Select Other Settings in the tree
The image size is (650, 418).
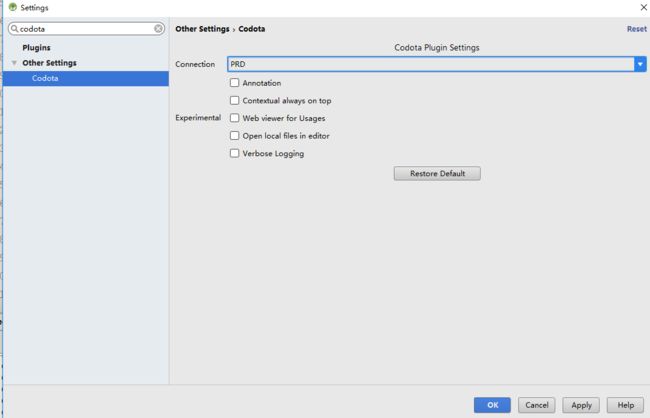[49, 63]
